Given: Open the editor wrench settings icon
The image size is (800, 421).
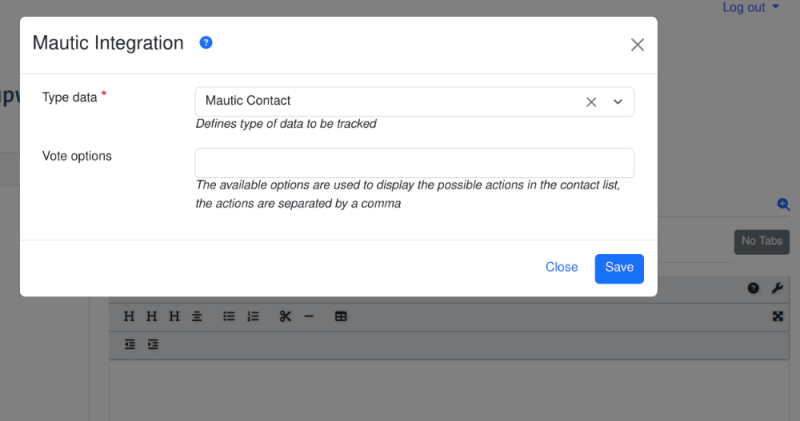Looking at the screenshot, I should (777, 288).
